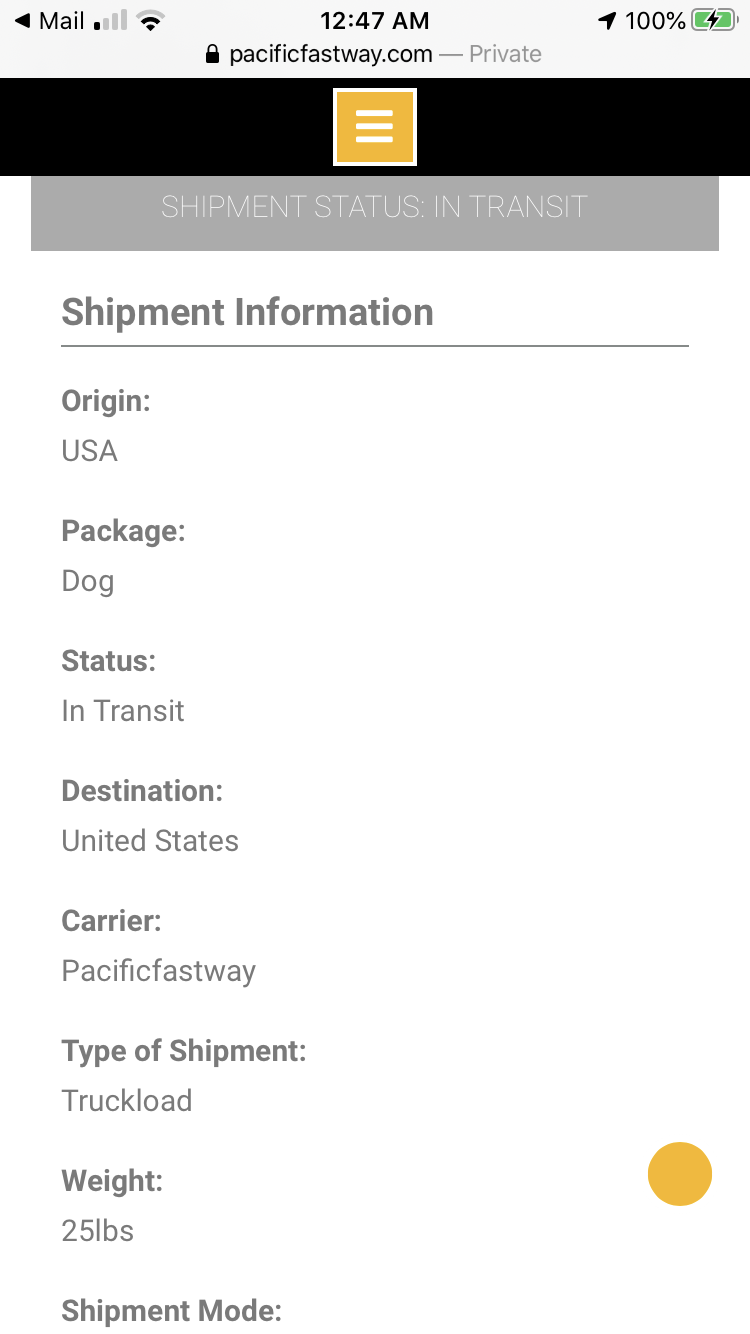Select the Status value In Transit

point(123,711)
